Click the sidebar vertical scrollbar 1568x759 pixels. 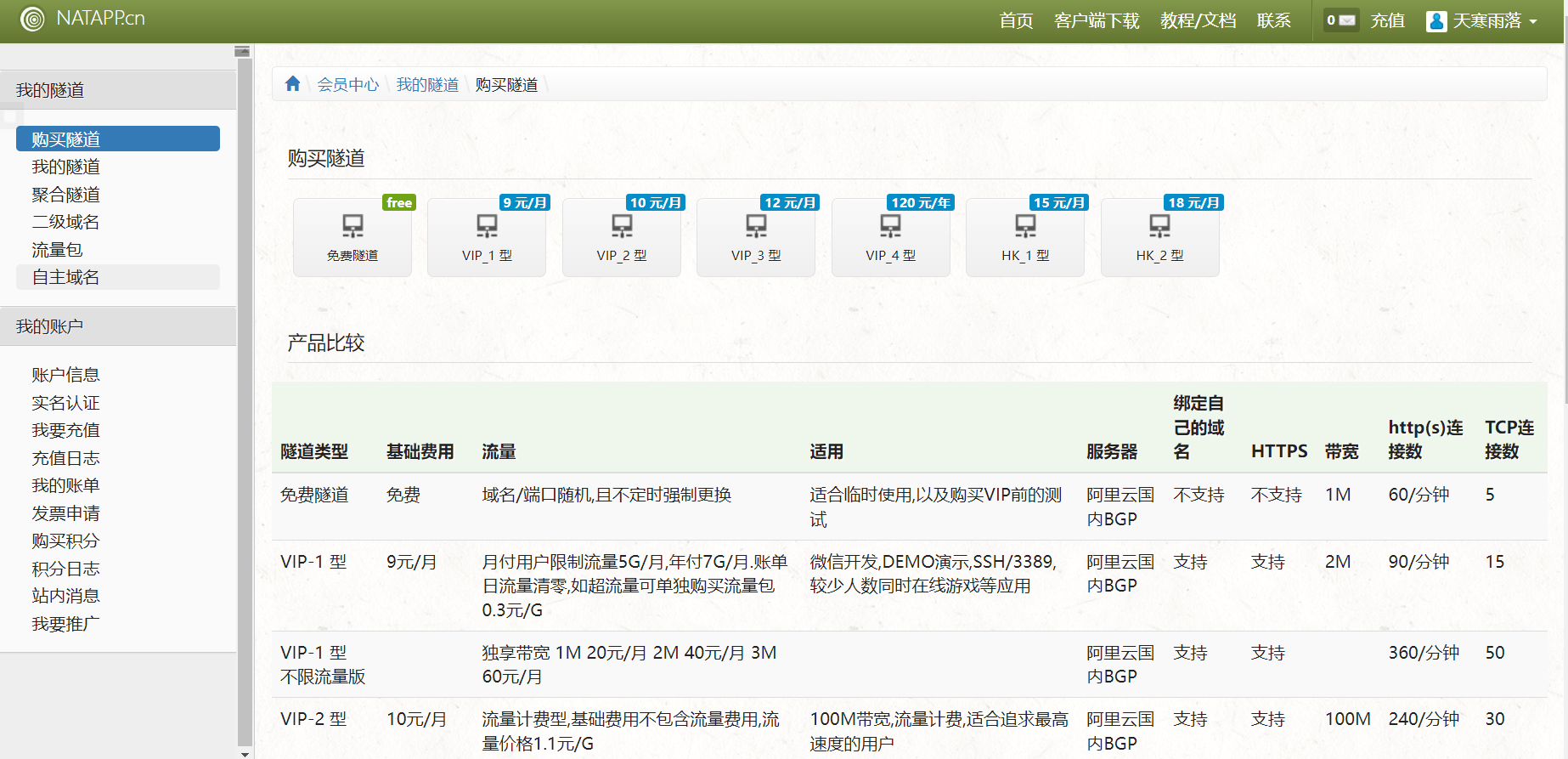245,399
